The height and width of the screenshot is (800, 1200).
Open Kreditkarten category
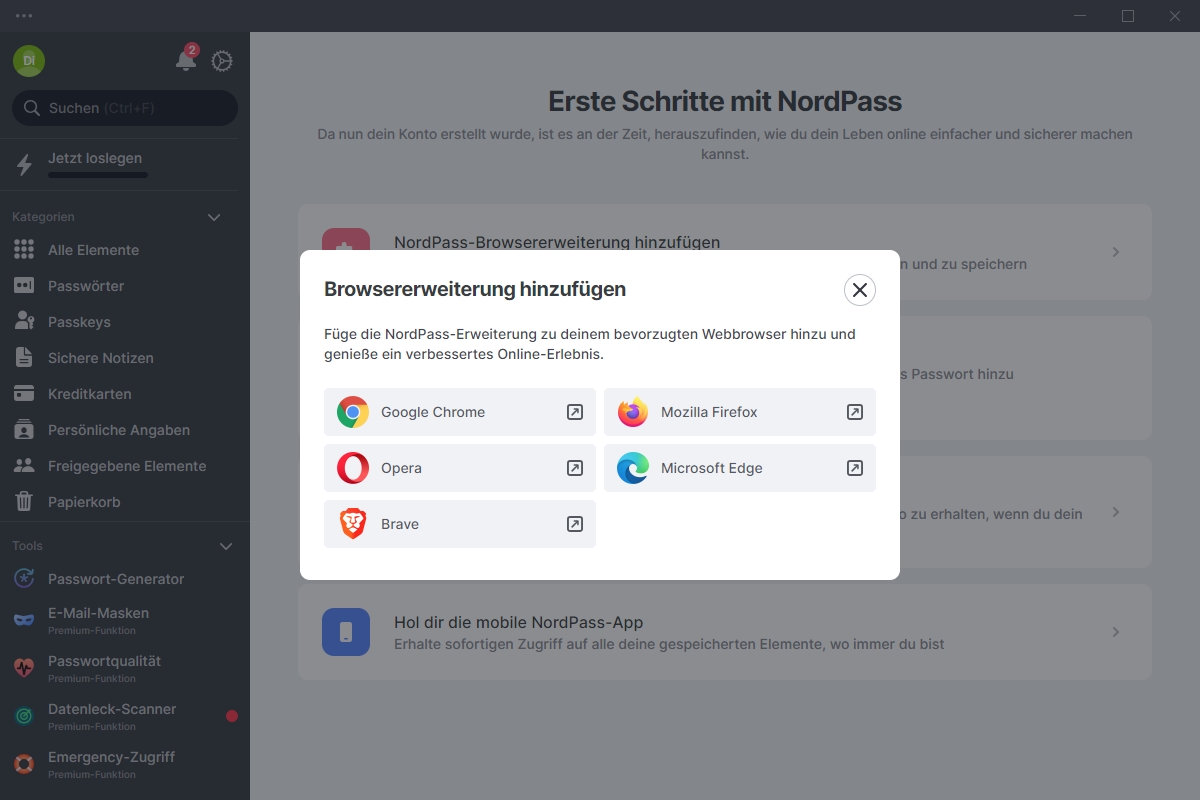(x=124, y=394)
